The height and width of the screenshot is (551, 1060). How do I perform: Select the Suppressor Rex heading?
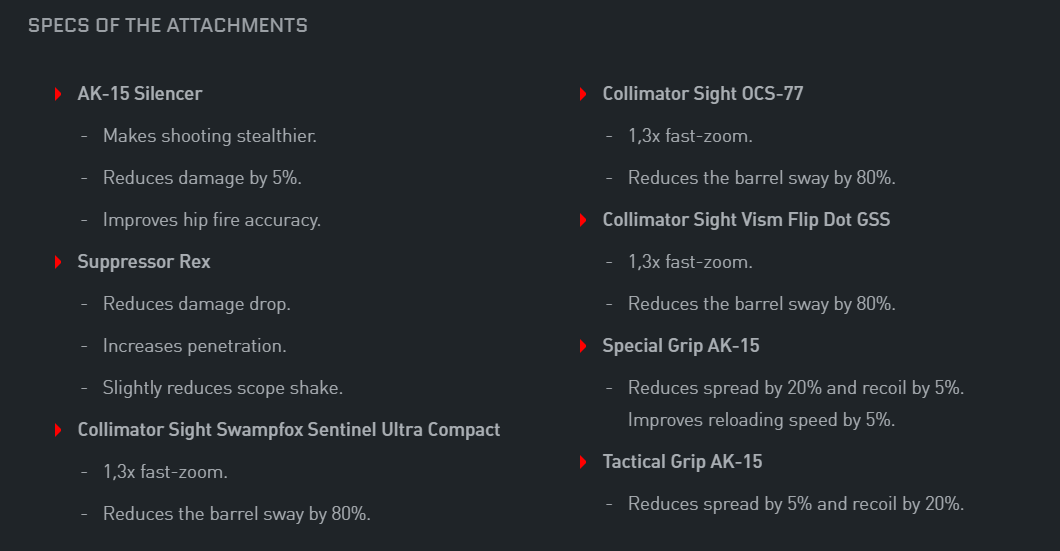coord(144,262)
